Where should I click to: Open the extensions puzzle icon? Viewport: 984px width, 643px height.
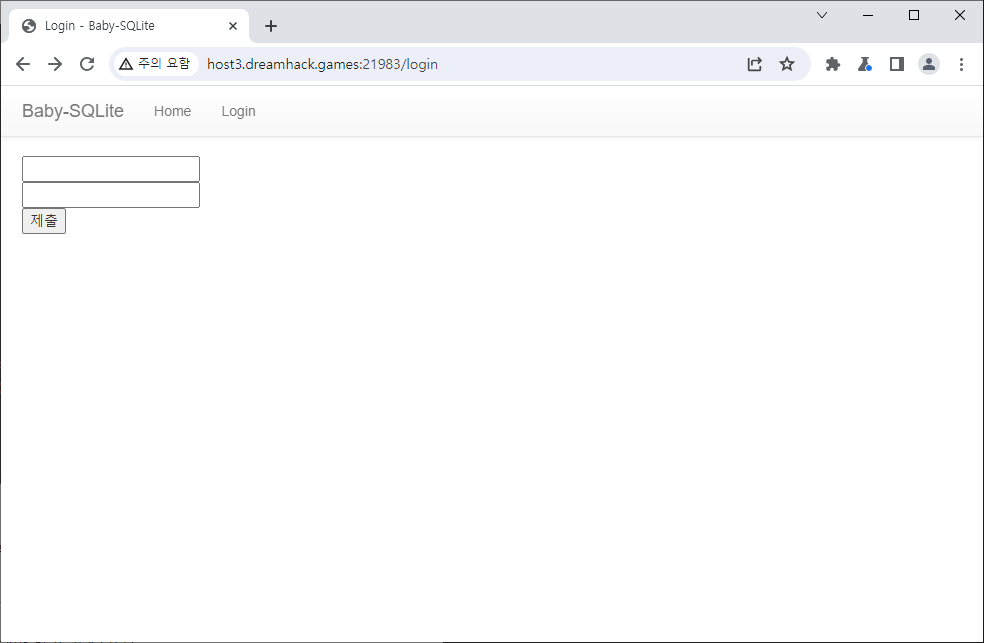[832, 64]
